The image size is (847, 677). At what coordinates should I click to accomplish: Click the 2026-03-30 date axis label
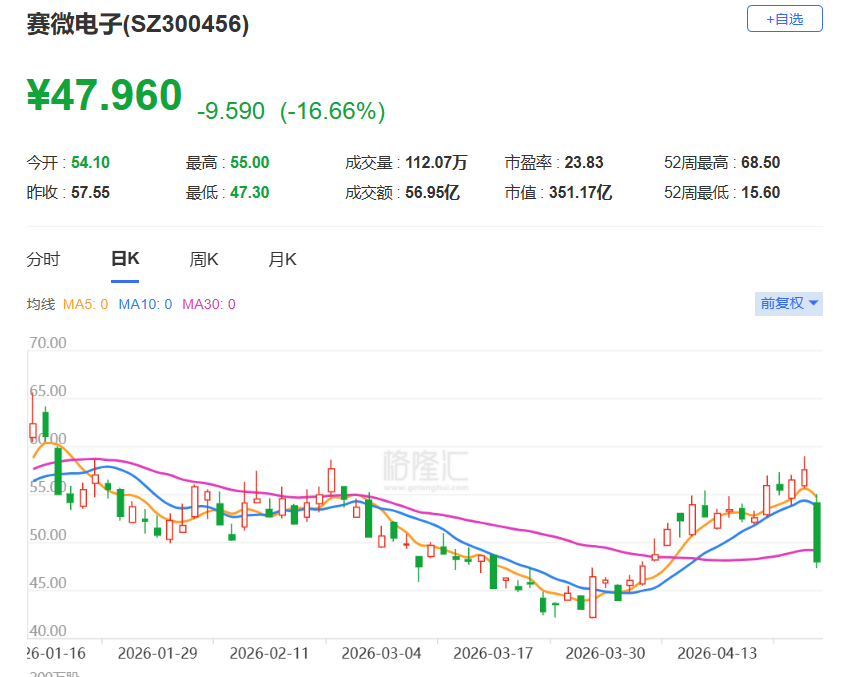[606, 654]
